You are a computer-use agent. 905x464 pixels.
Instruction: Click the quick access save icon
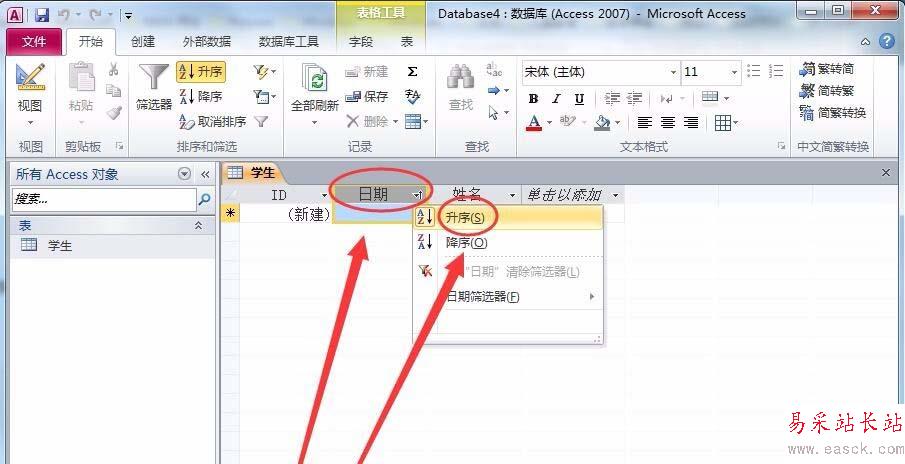tap(42, 14)
